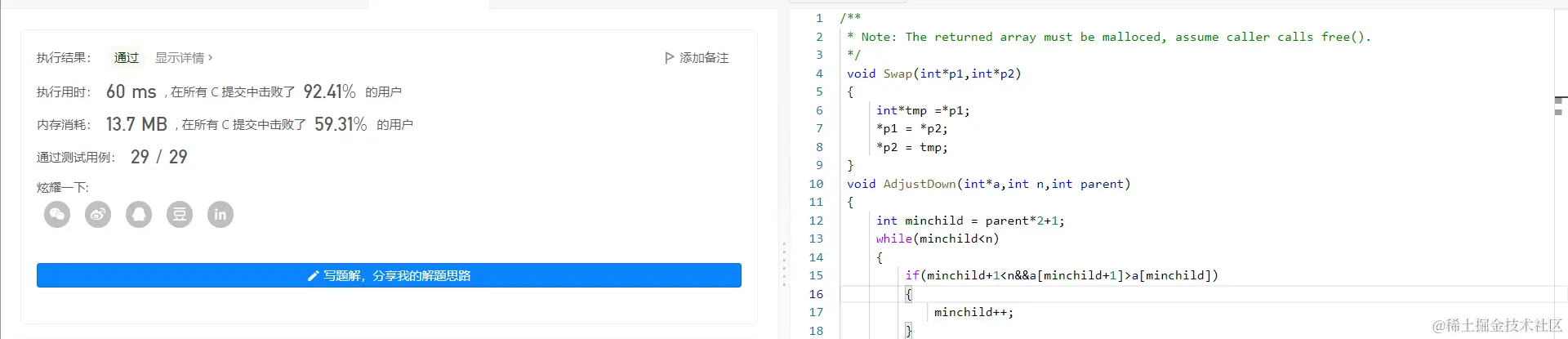Image resolution: width=1568 pixels, height=339 pixels.
Task: Click the line while(minchild<n)
Action: pyautogui.click(x=938, y=239)
